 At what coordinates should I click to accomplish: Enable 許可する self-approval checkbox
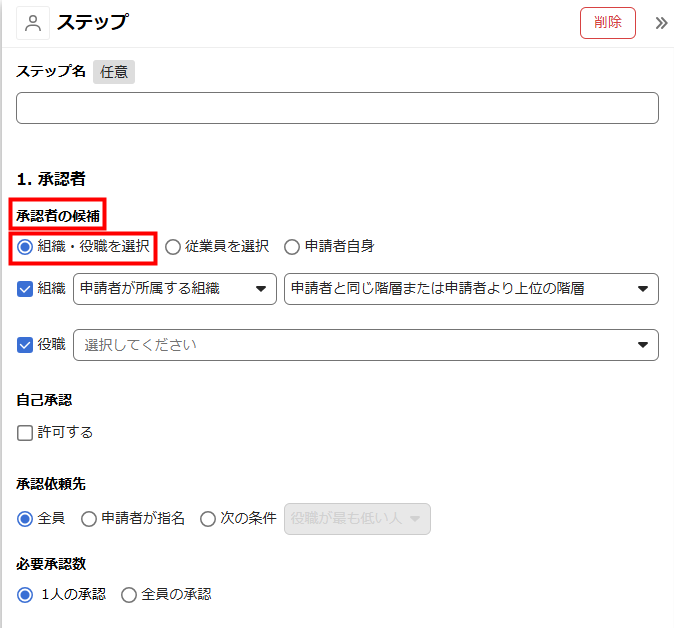[26, 433]
